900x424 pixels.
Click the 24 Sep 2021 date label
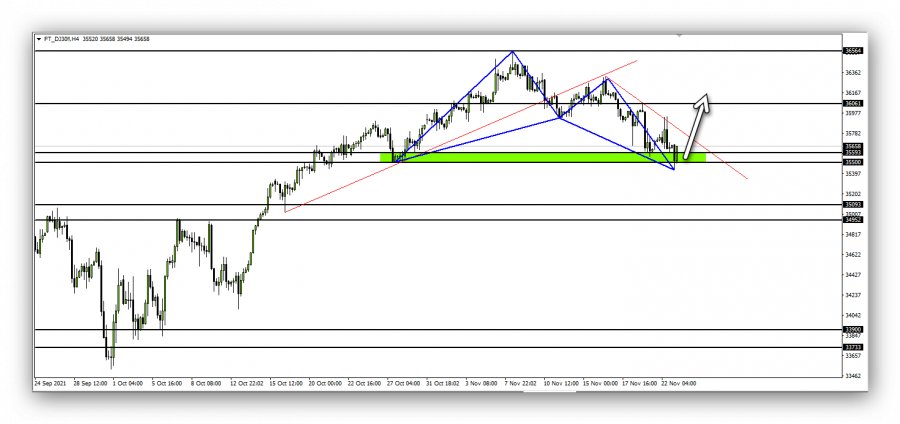point(50,382)
